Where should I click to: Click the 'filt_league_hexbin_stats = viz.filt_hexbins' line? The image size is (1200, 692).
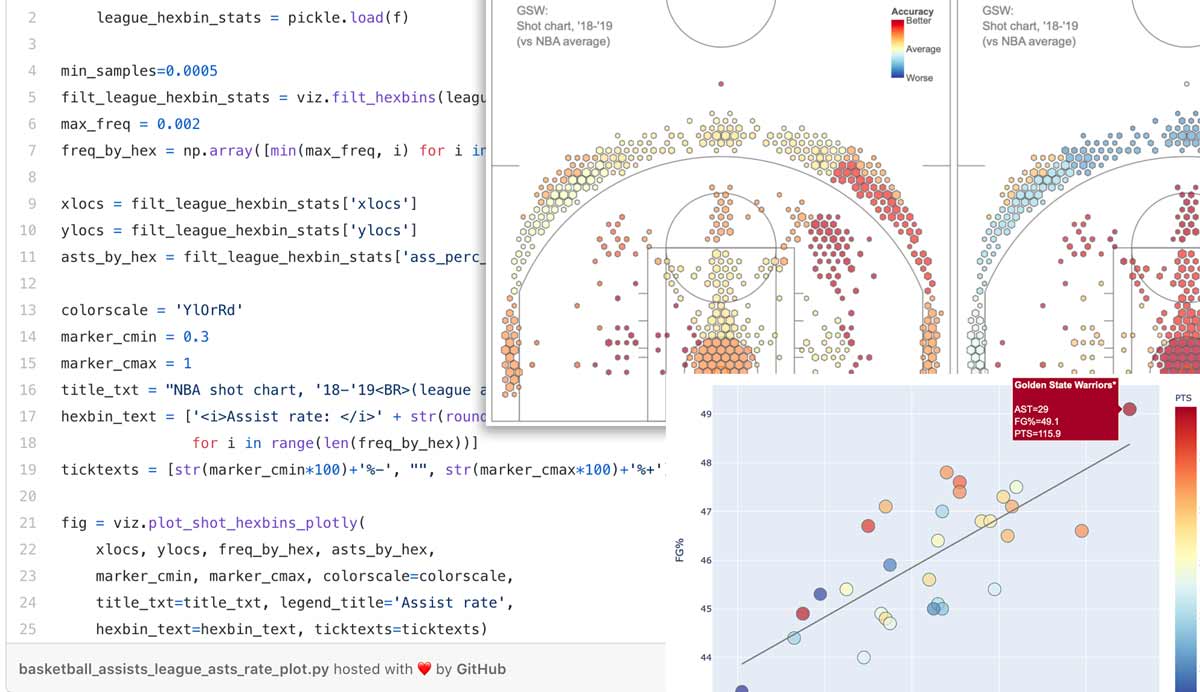coord(273,97)
